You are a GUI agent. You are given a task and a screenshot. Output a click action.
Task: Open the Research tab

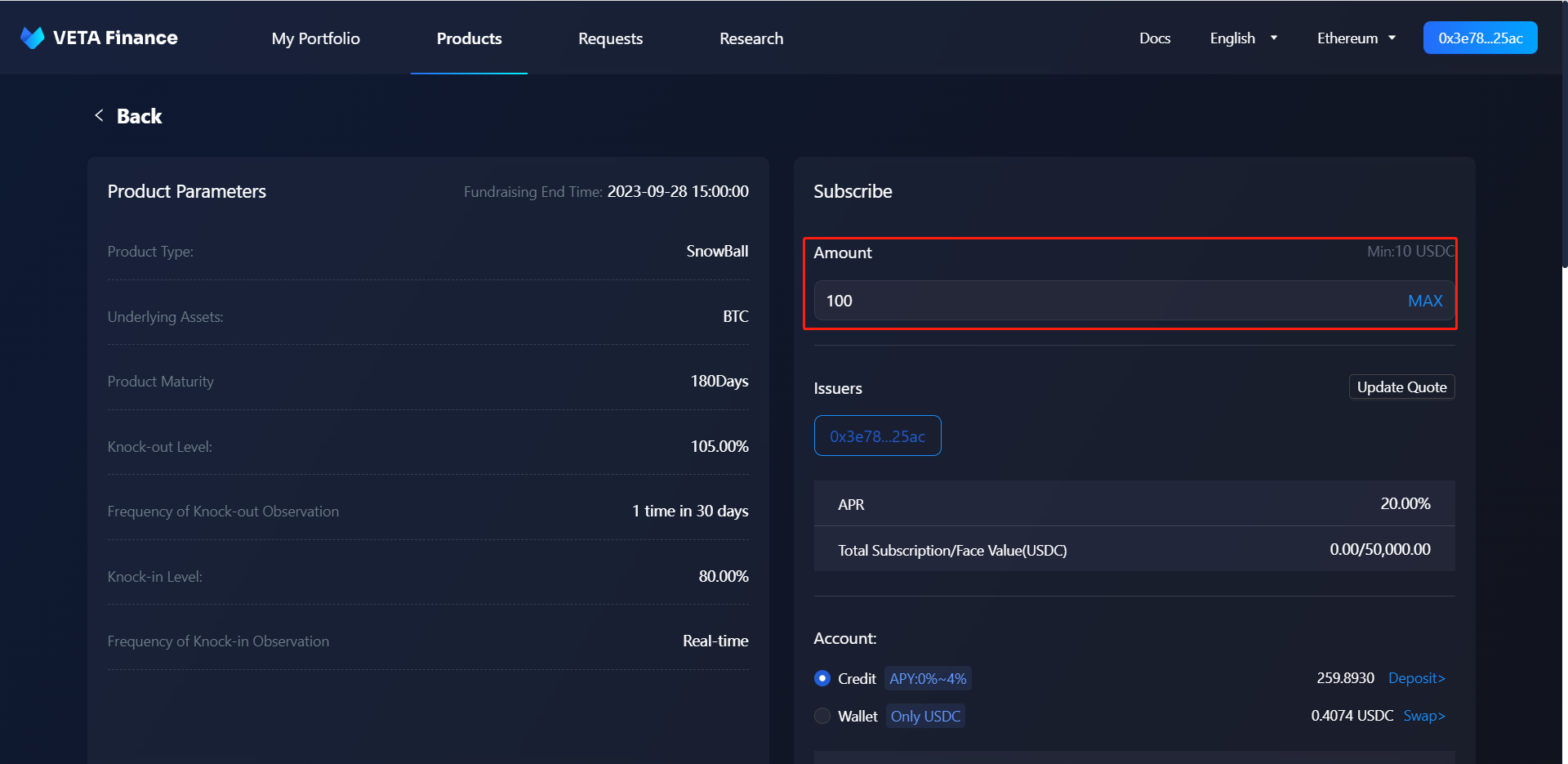pyautogui.click(x=751, y=38)
